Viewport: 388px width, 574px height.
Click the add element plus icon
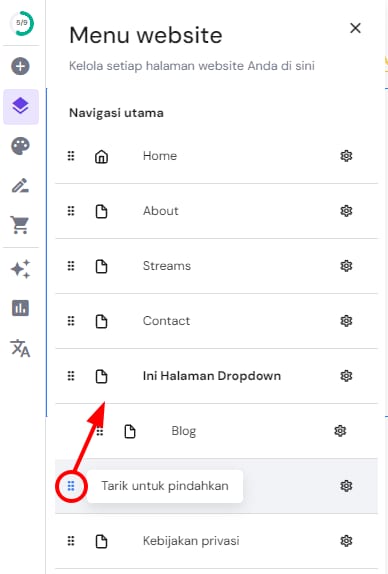pos(20,66)
